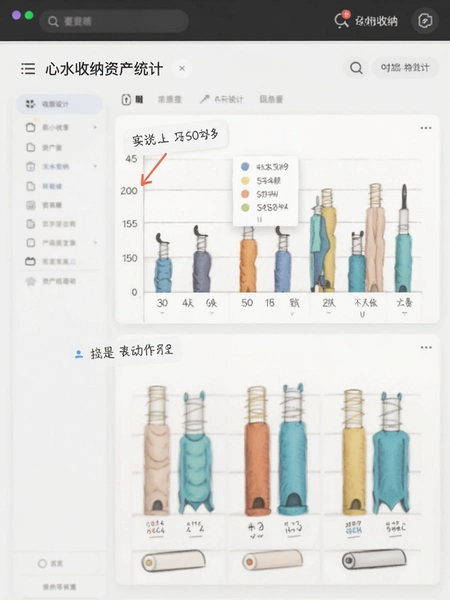Click the y-axis value 45

[131, 159]
